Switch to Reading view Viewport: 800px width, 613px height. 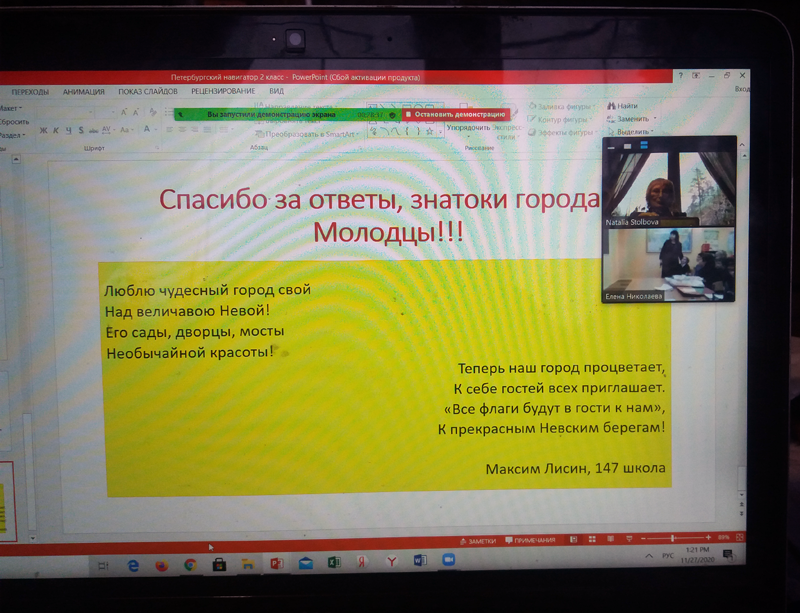[x=611, y=539]
